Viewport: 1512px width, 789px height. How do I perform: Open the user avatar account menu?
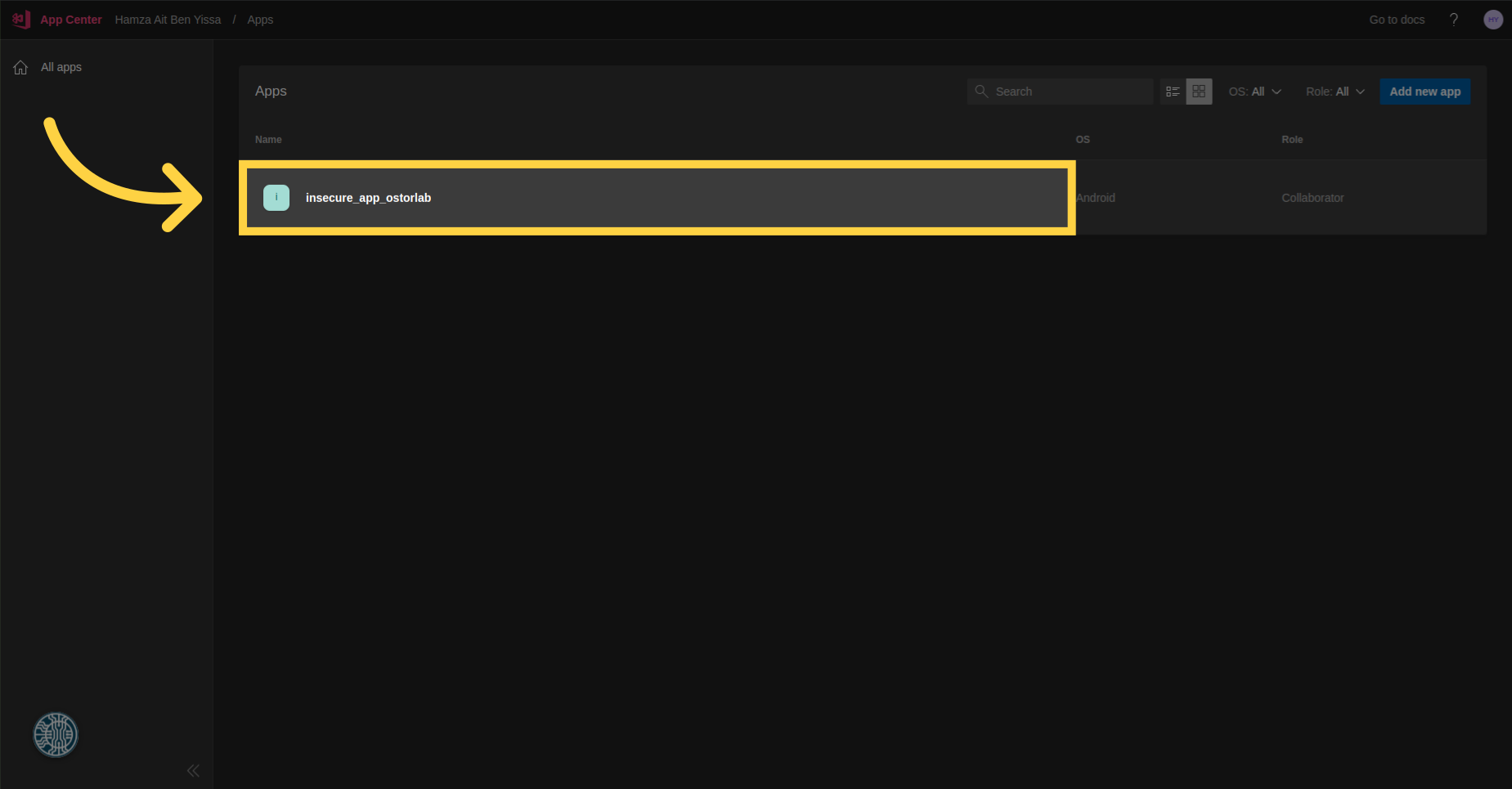click(x=1492, y=20)
